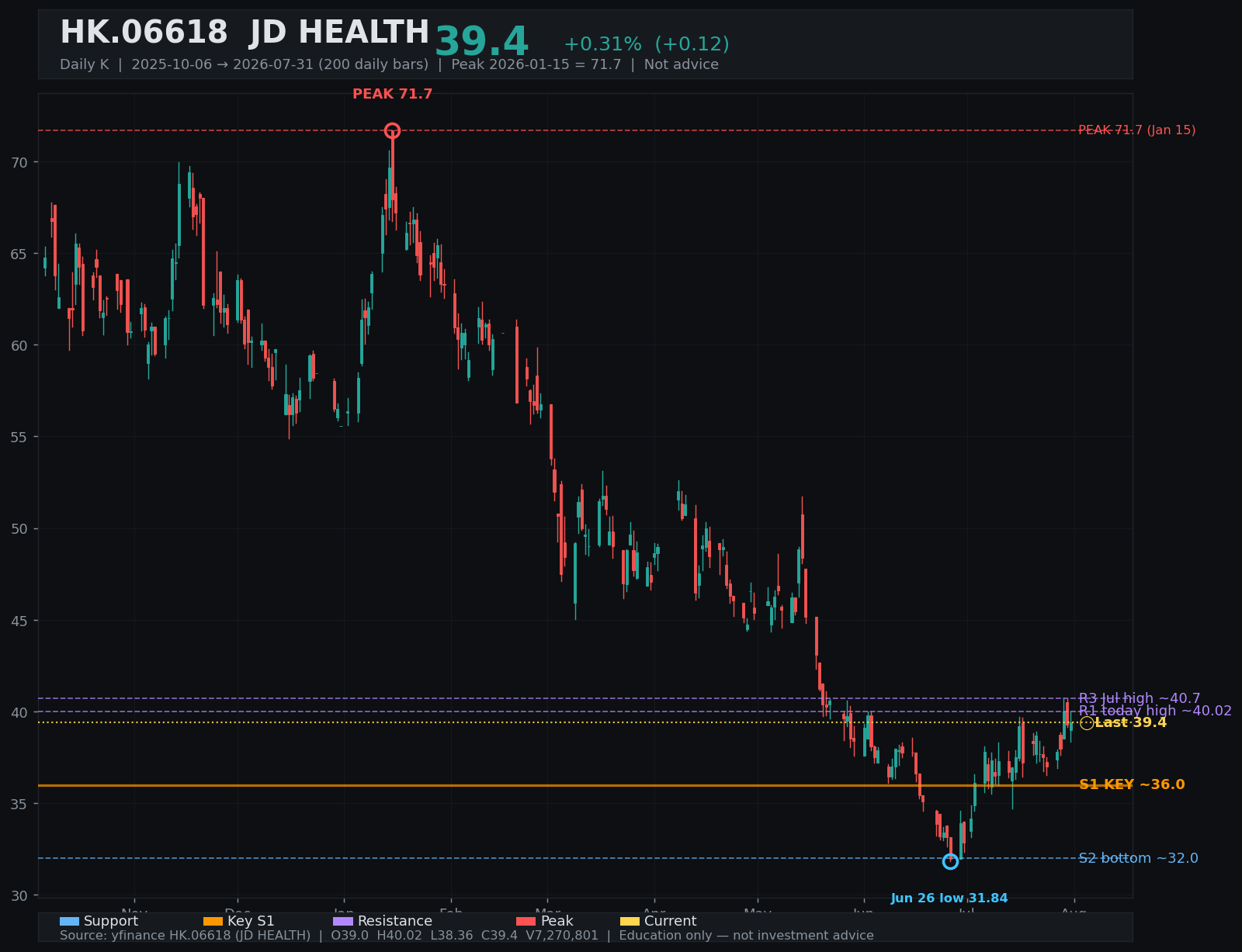1242x952 pixels.
Task: Click the 'Daily K' date range subtitle line
Action: [x=389, y=64]
